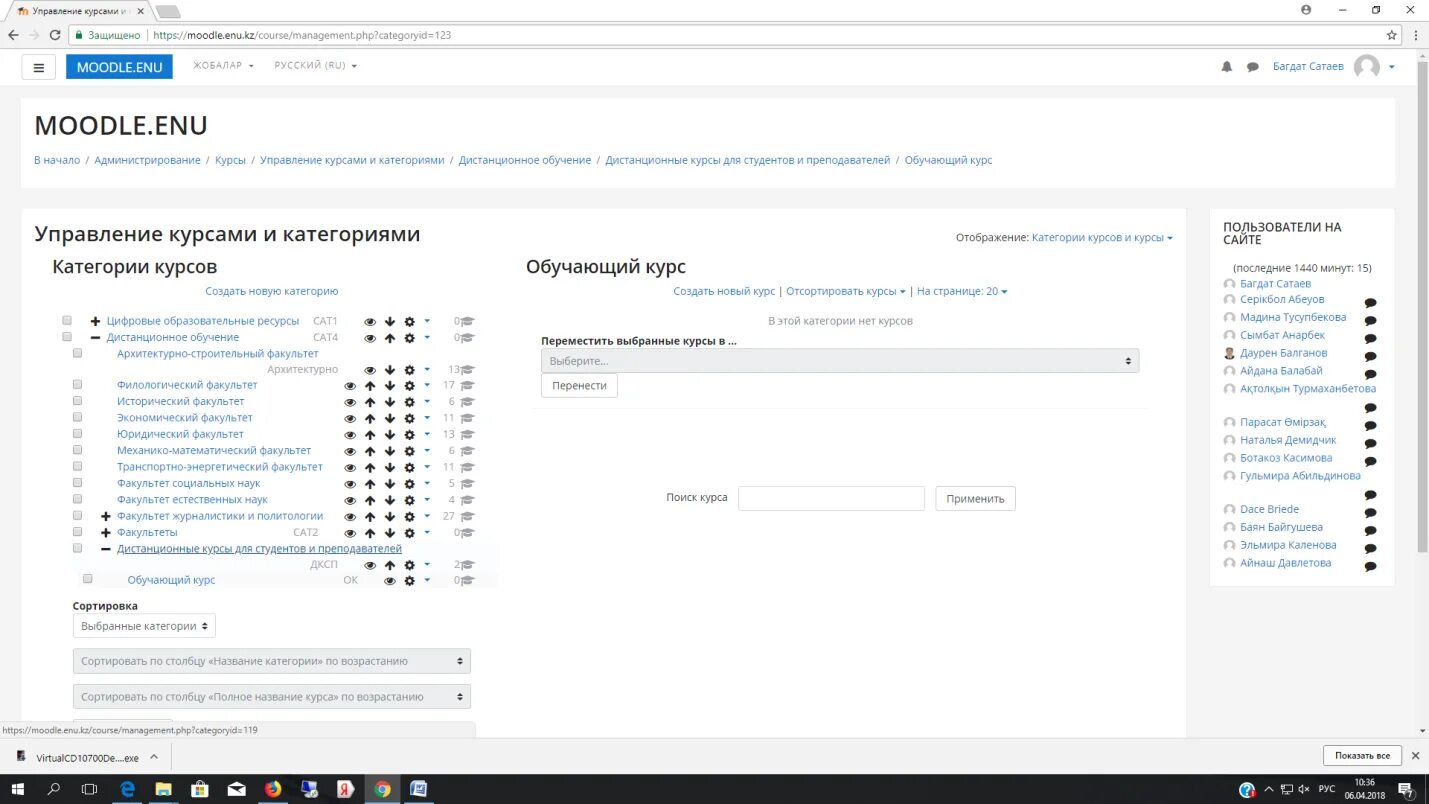Hide Факультет журналистики и политологии category
1429x804 pixels.
click(350, 517)
